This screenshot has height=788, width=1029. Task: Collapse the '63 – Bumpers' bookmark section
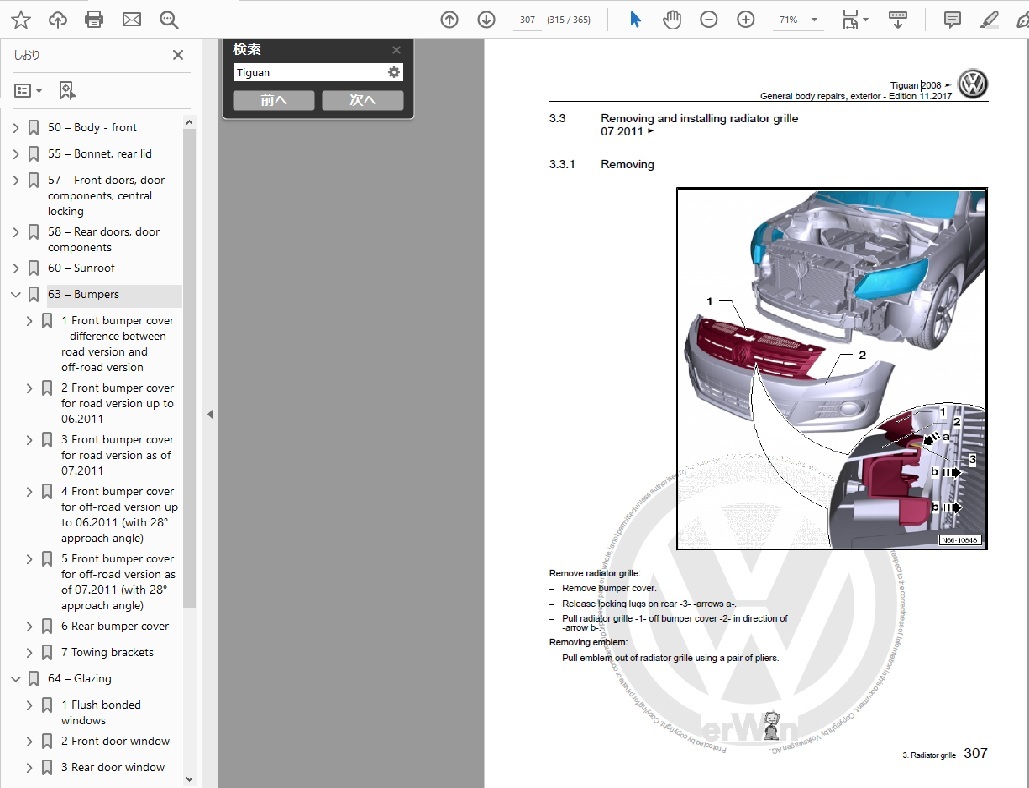[15, 295]
